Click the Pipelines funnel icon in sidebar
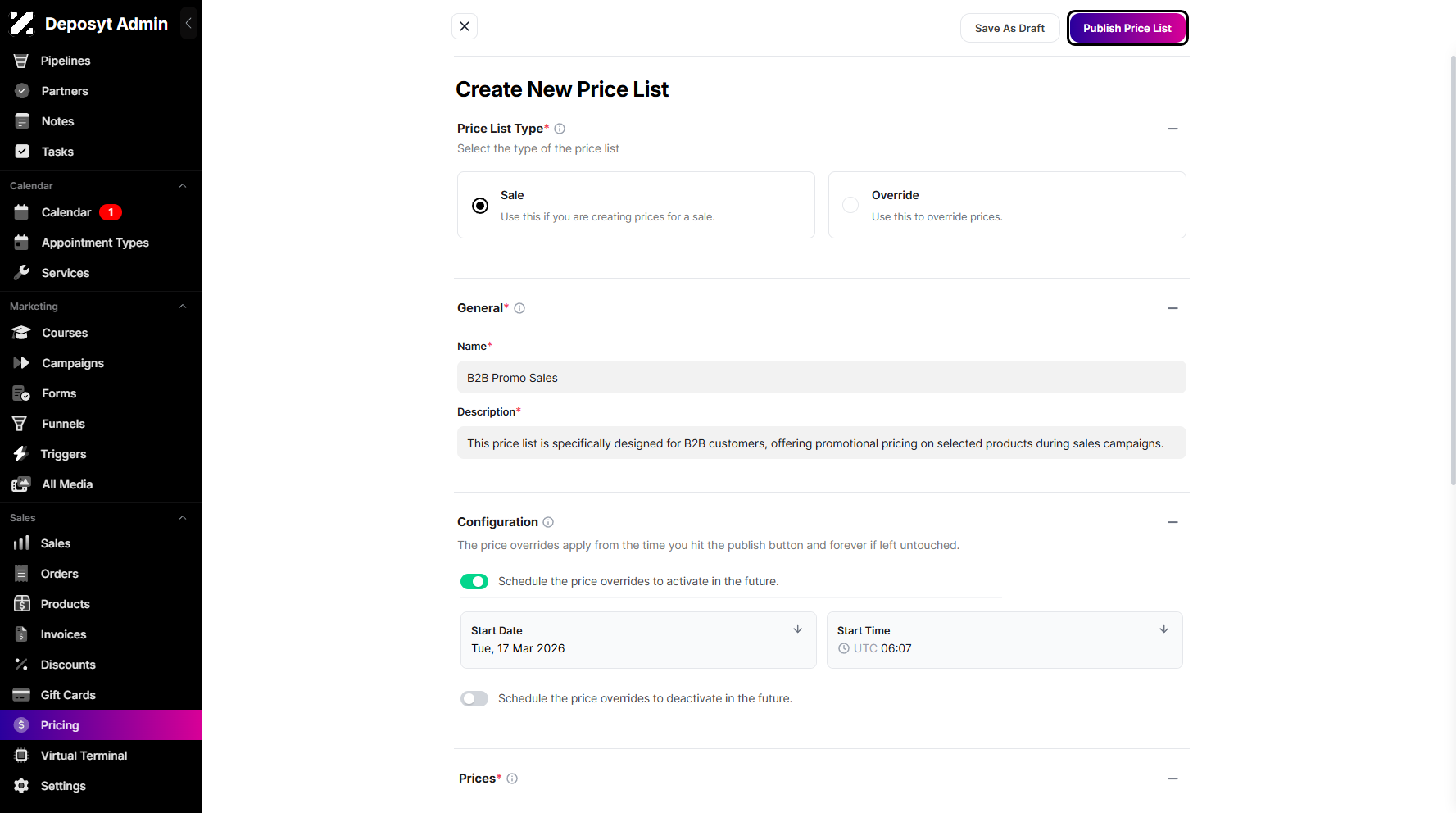 [21, 61]
